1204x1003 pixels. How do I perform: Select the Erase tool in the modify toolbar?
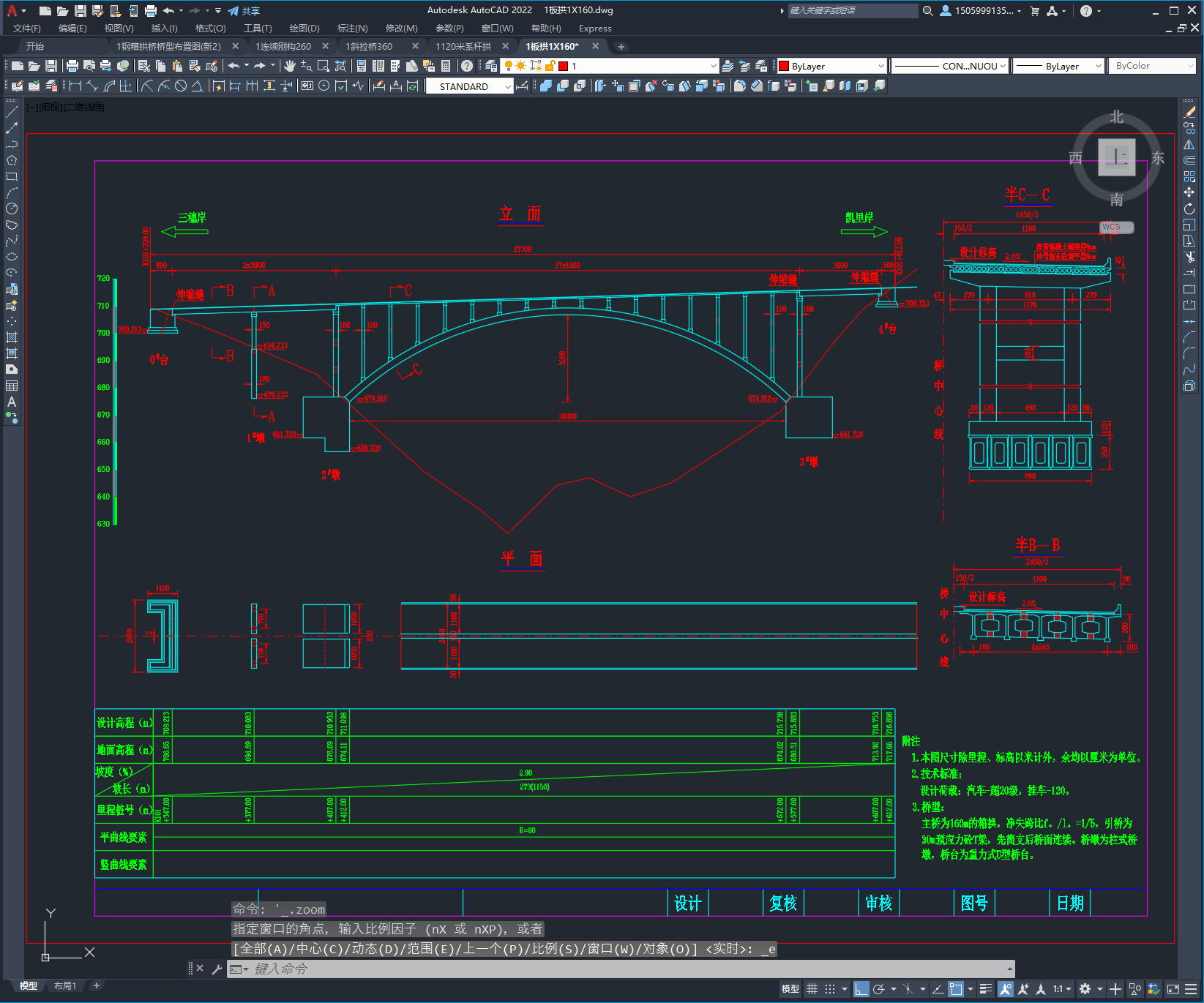[x=1189, y=112]
